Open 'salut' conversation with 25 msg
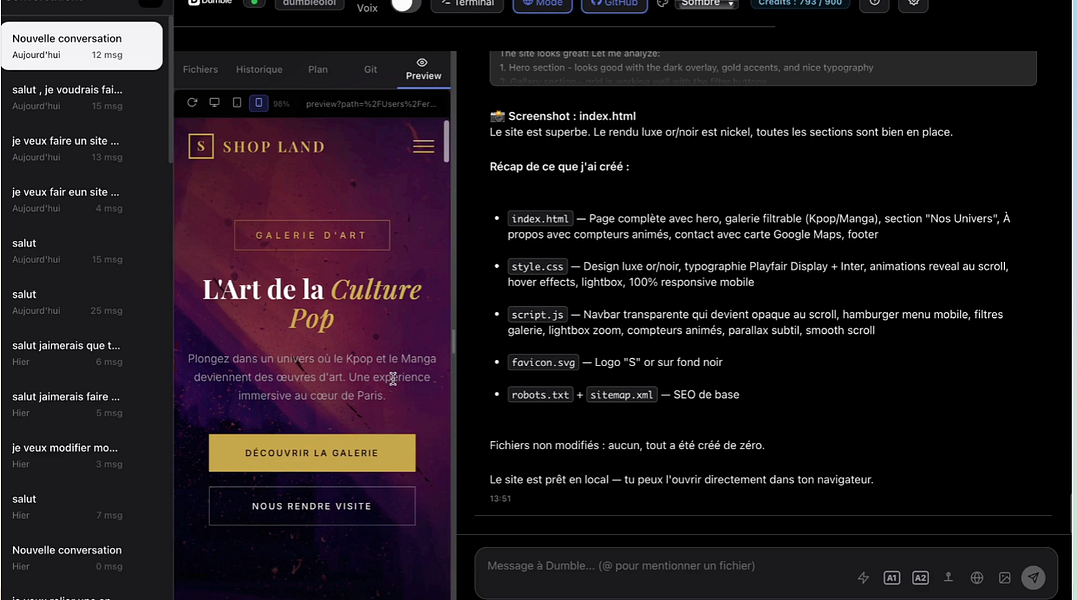The width and height of the screenshot is (1077, 600). click(x=82, y=302)
